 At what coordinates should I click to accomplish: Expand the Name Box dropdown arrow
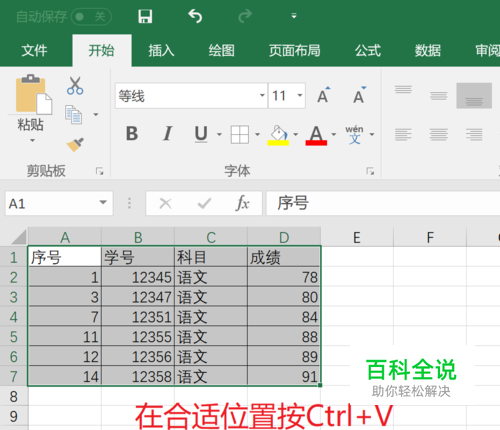click(x=103, y=203)
